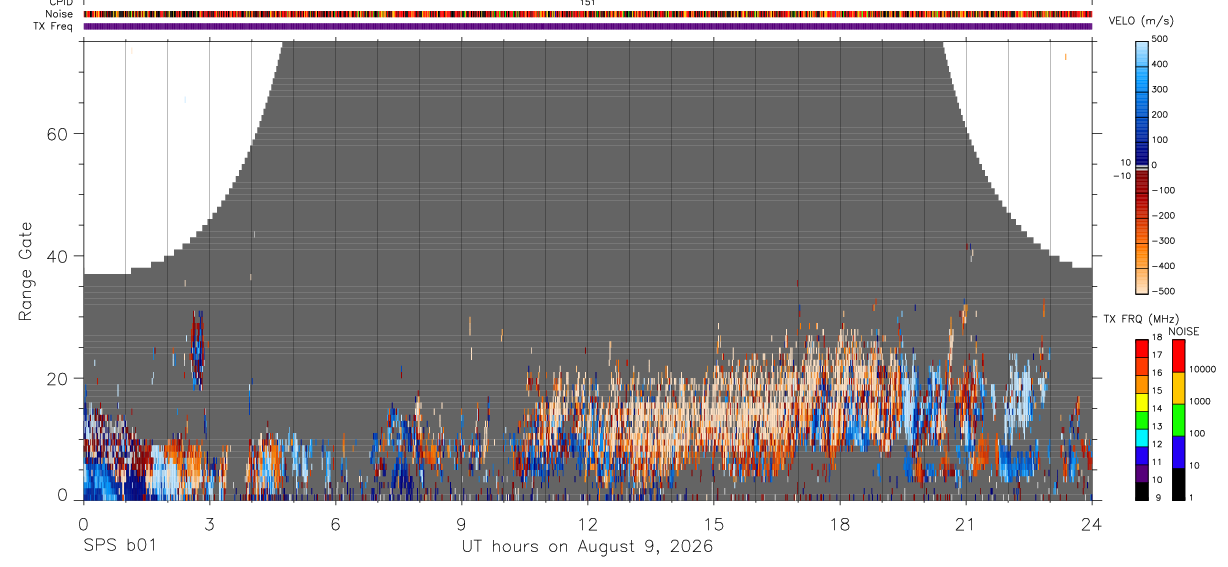
Task: Click the CPID value 151 at top
Action: click(587, 3)
